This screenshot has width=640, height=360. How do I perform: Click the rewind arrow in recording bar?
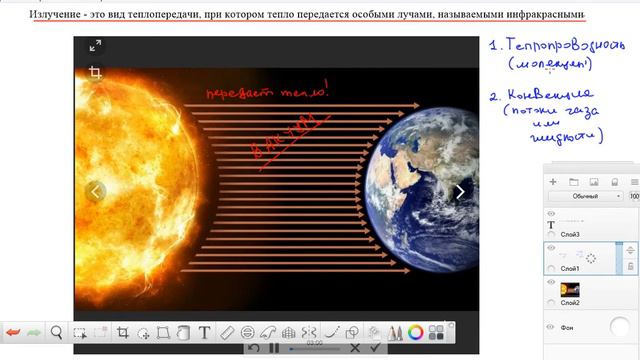(253, 348)
